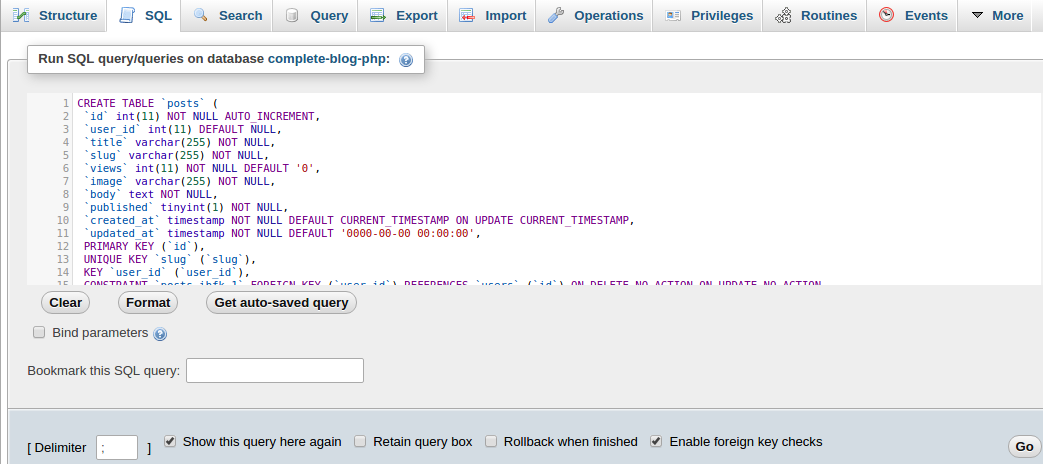
Task: Click the Events clock icon
Action: (886, 15)
